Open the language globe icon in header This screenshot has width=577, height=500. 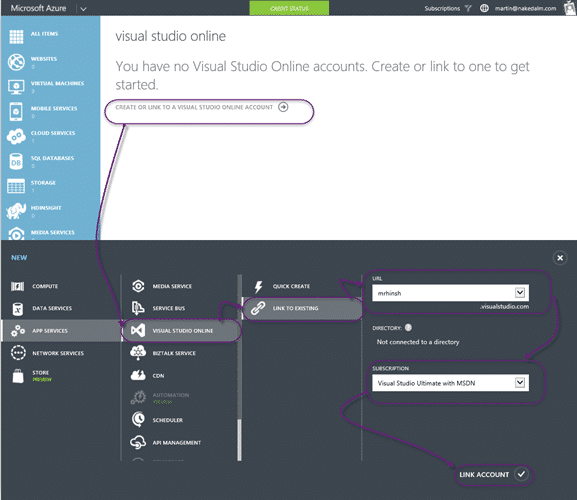click(484, 8)
